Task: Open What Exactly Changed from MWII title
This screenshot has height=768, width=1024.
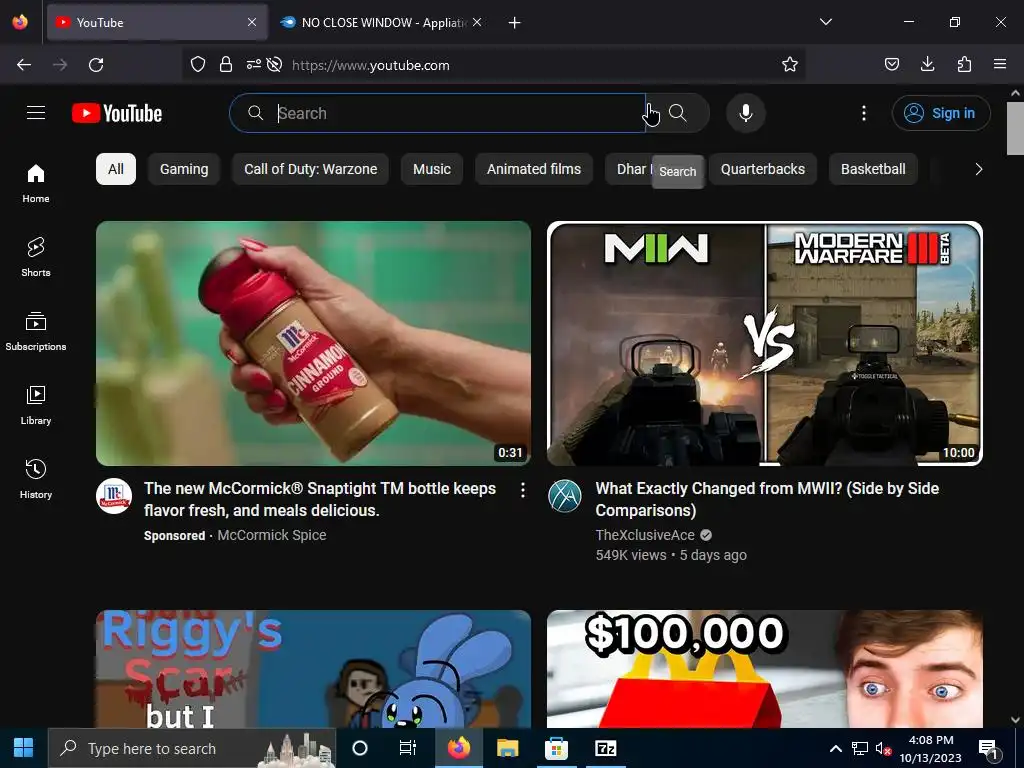Action: coord(767,499)
